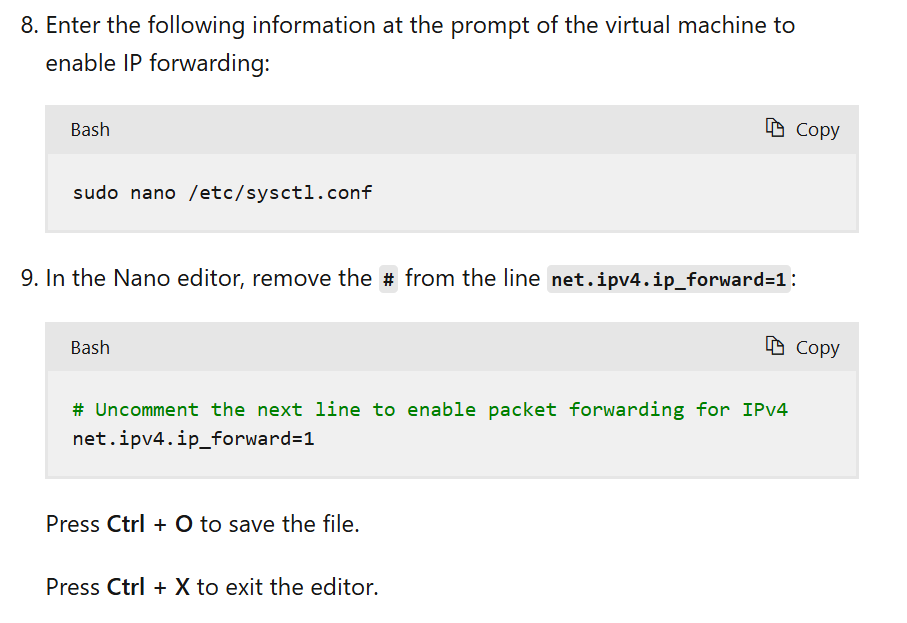Click the inline net.ipv4.ip_forward=1 code in step 9
The width and height of the screenshot is (907, 623).
click(x=669, y=279)
